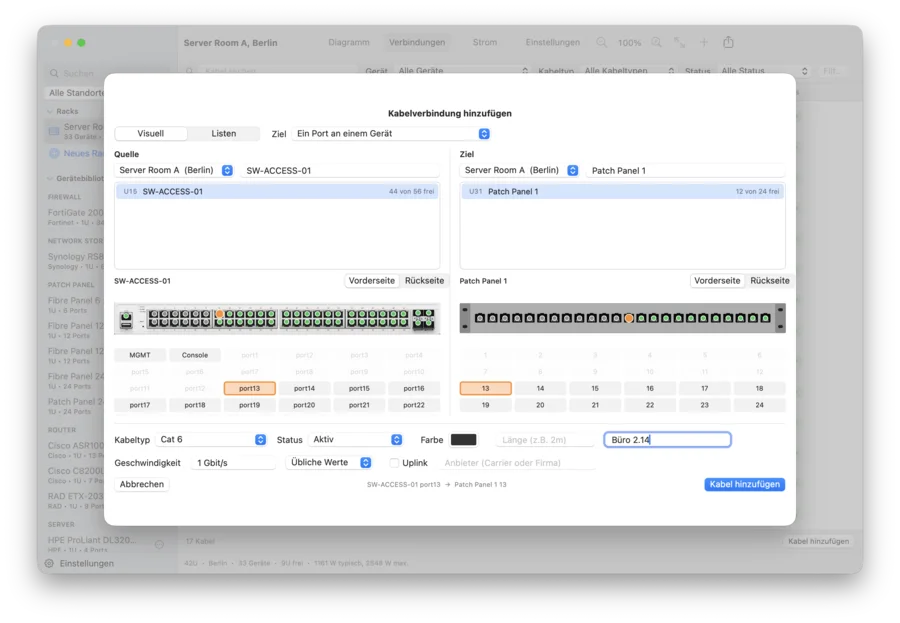Open the Ziel location dropdown

[x=520, y=171]
